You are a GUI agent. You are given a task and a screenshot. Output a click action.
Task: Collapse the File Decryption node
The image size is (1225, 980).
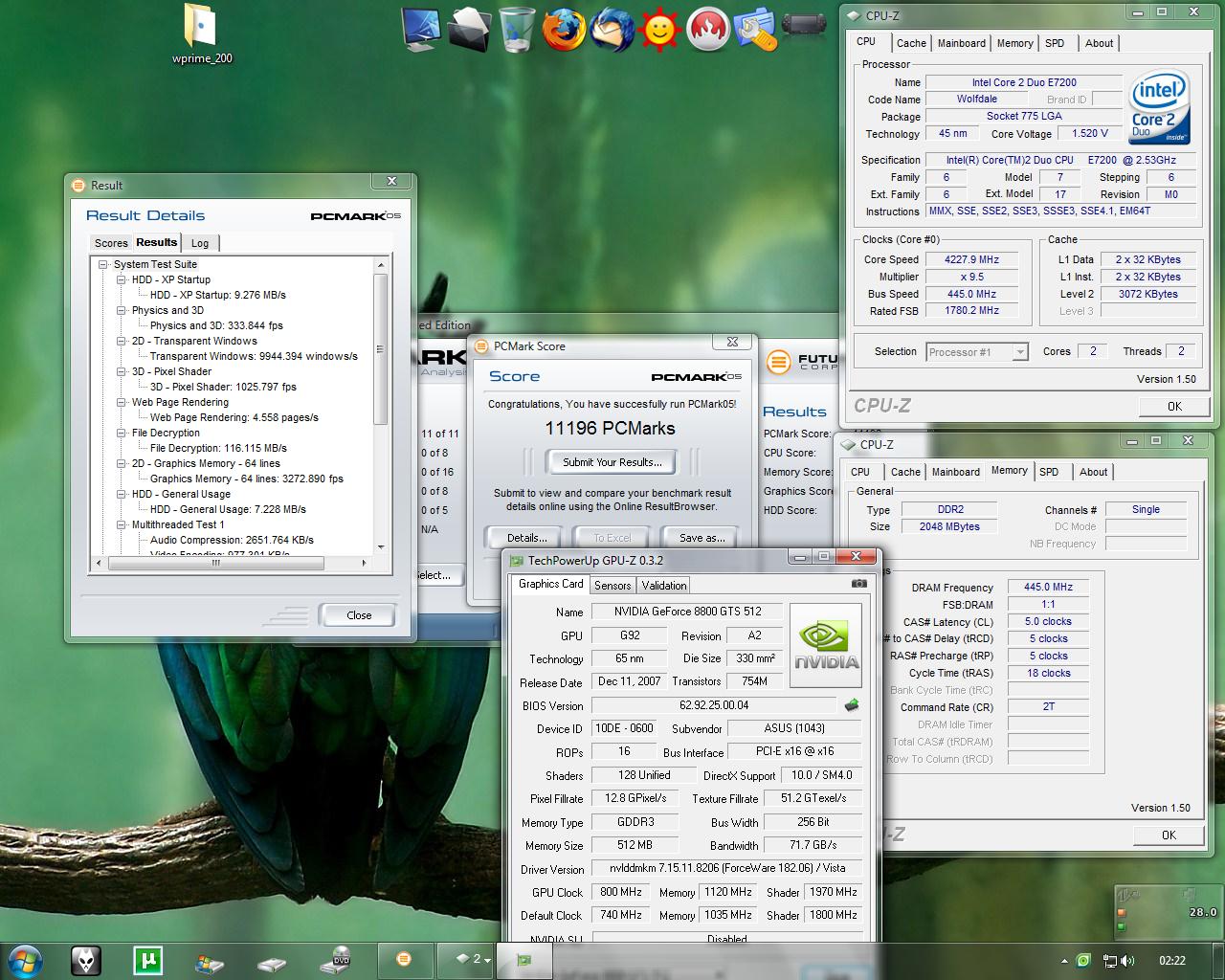pos(122,433)
